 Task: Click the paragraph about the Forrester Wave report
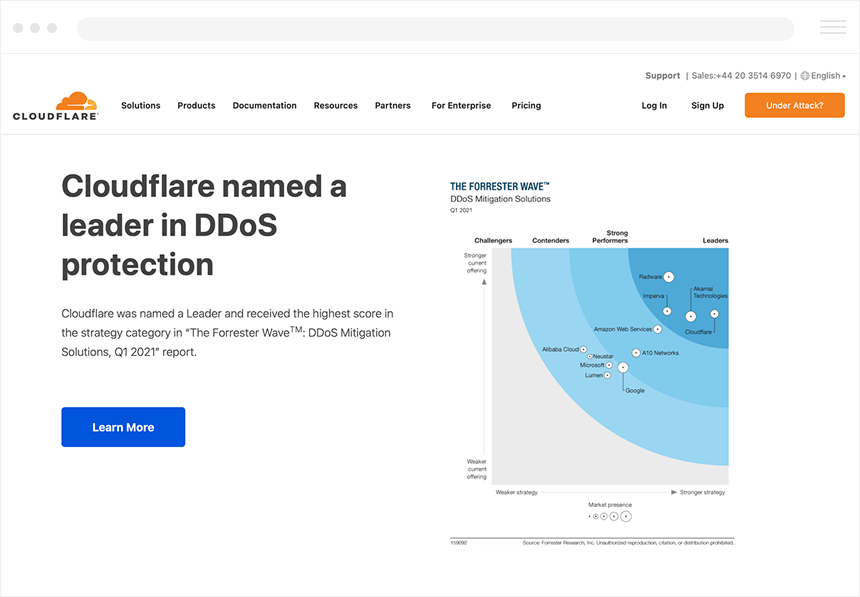click(227, 333)
